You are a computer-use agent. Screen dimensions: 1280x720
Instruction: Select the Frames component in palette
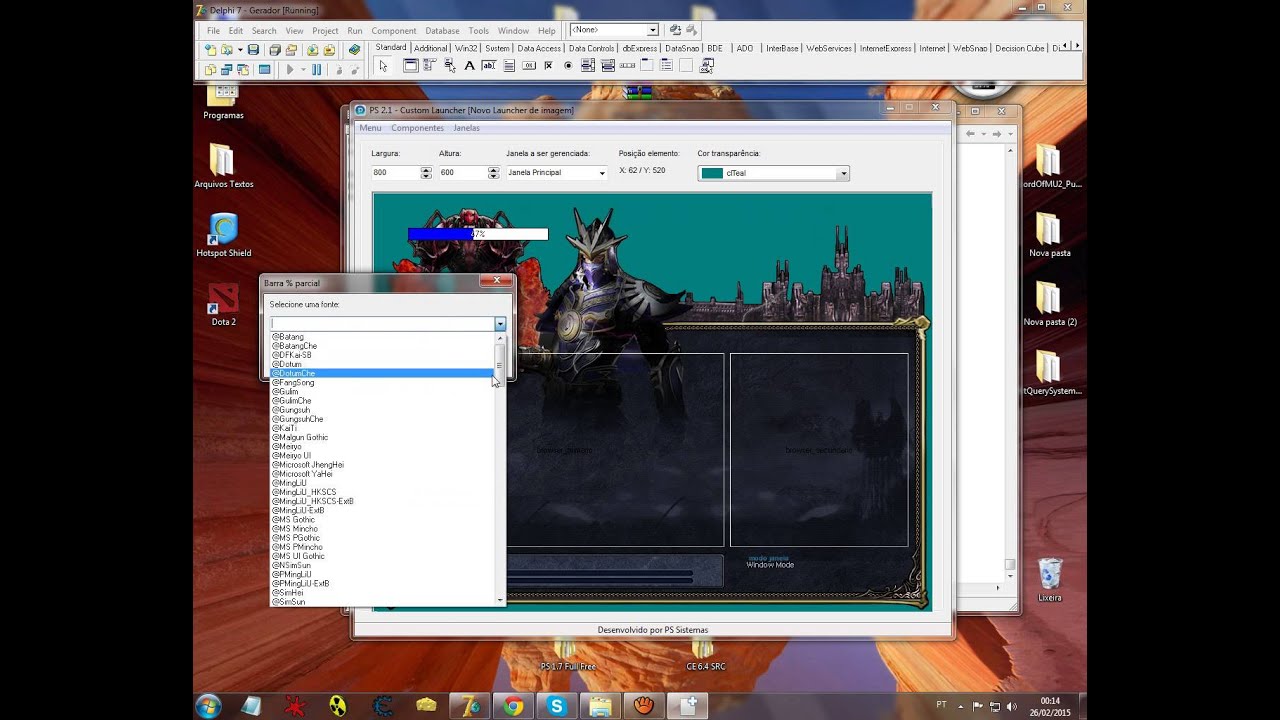click(410, 65)
